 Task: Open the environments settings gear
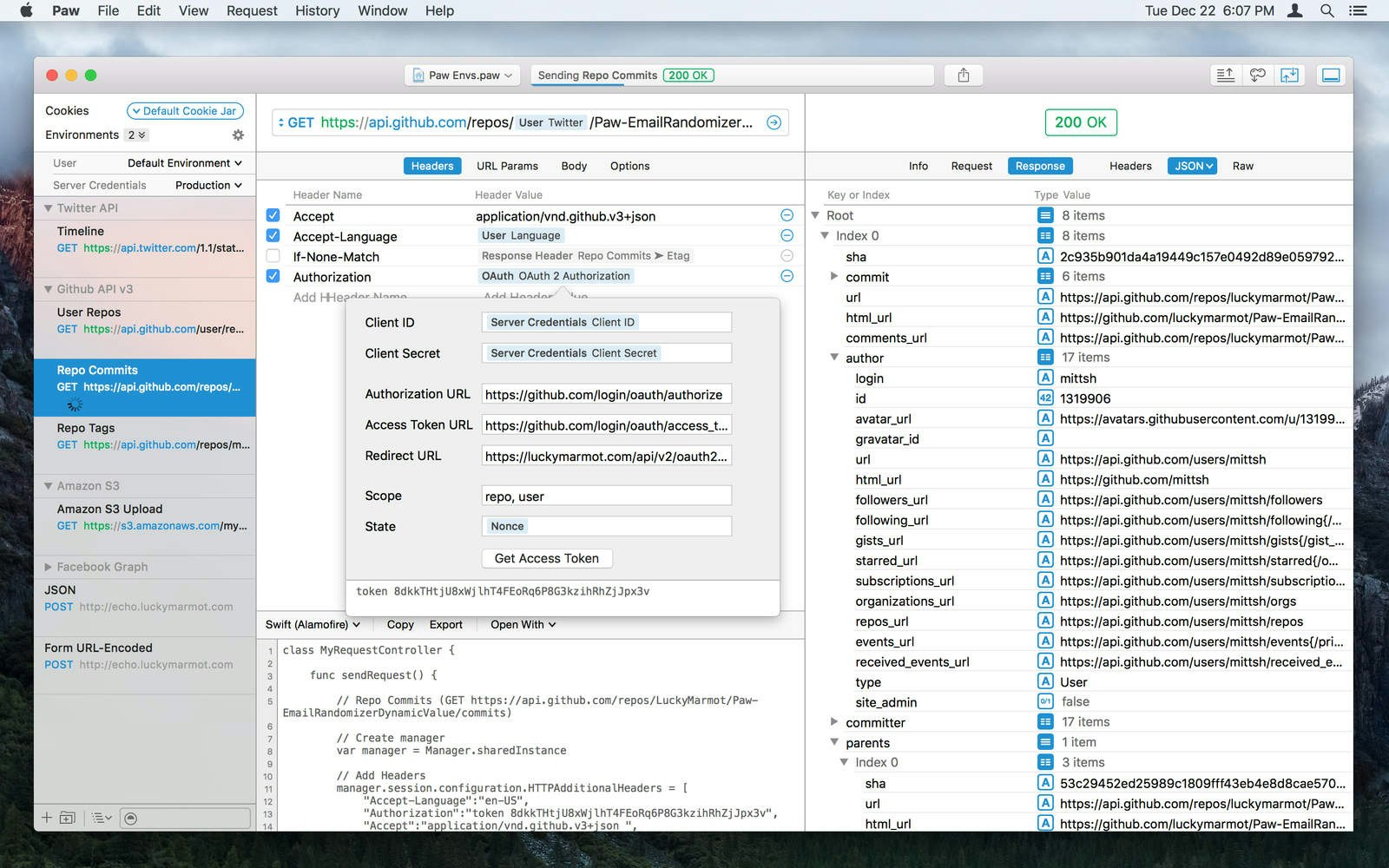238,135
